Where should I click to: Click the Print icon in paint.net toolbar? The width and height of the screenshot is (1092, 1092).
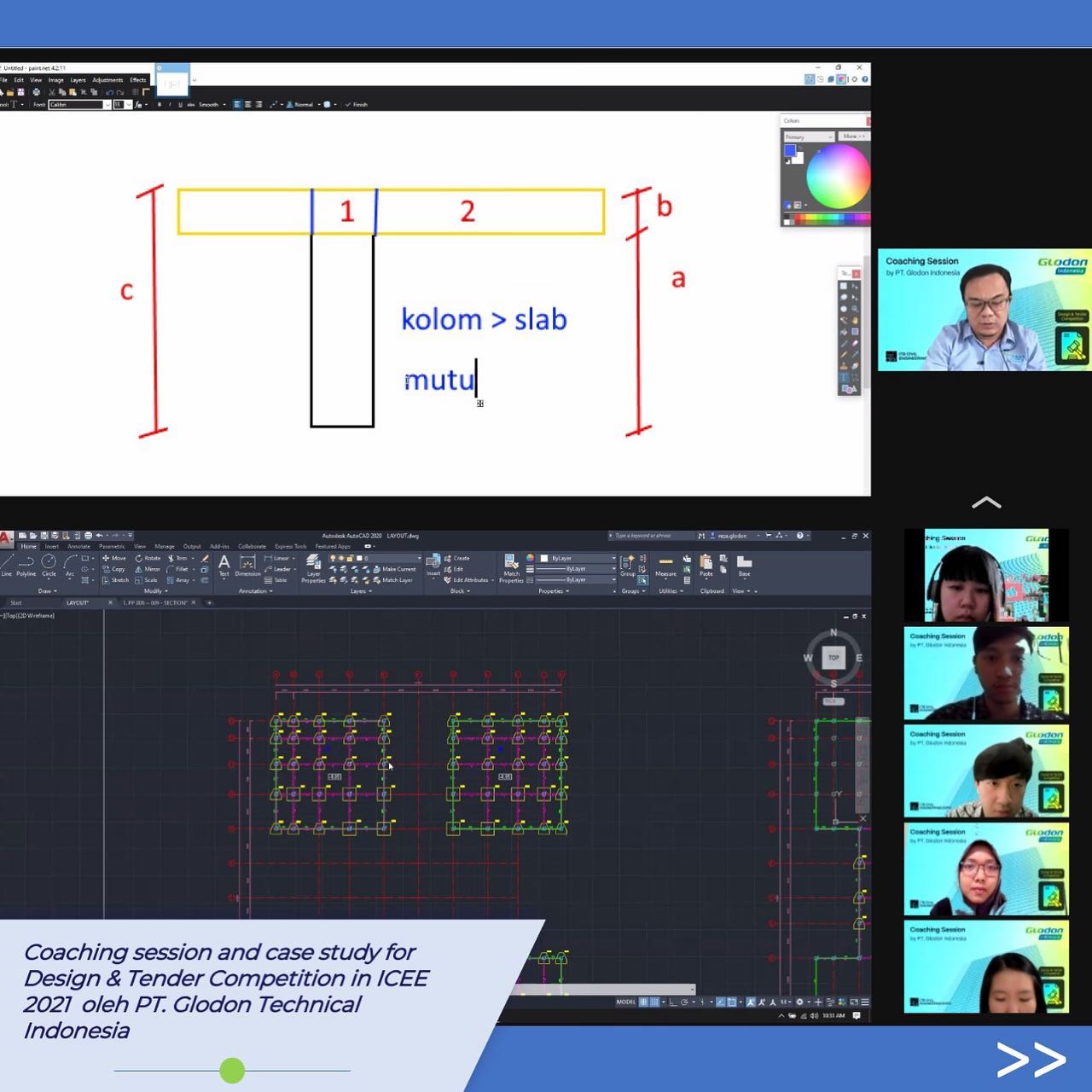point(36,92)
